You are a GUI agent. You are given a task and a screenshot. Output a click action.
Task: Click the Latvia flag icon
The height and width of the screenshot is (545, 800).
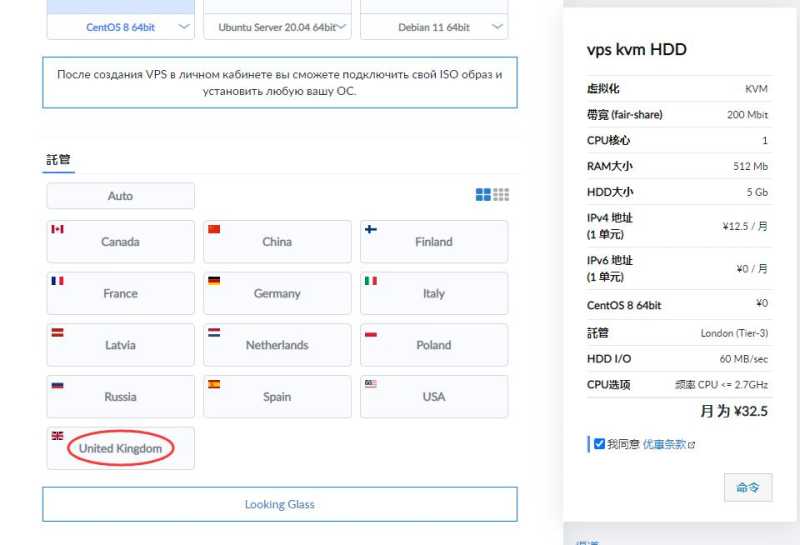coord(57,332)
